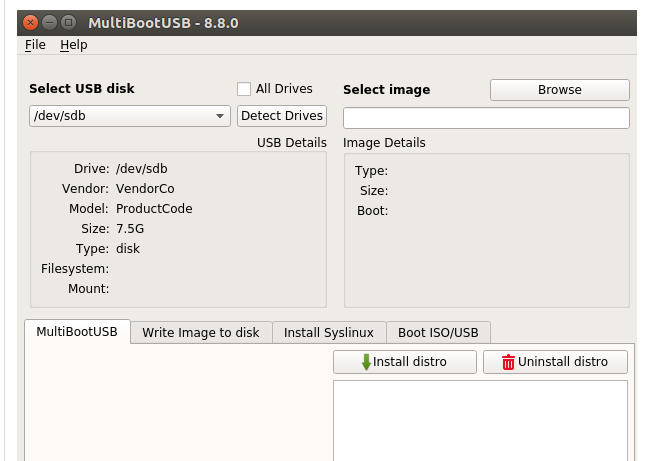Enable the All Drives checkbox
This screenshot has width=670, height=461.
(244, 89)
